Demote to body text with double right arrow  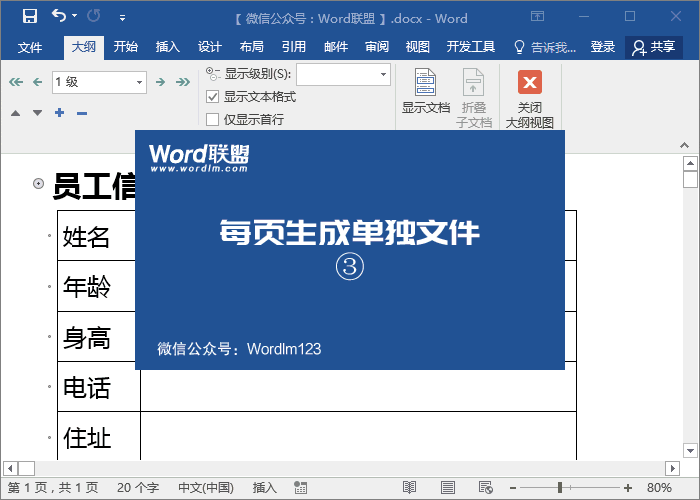183,82
